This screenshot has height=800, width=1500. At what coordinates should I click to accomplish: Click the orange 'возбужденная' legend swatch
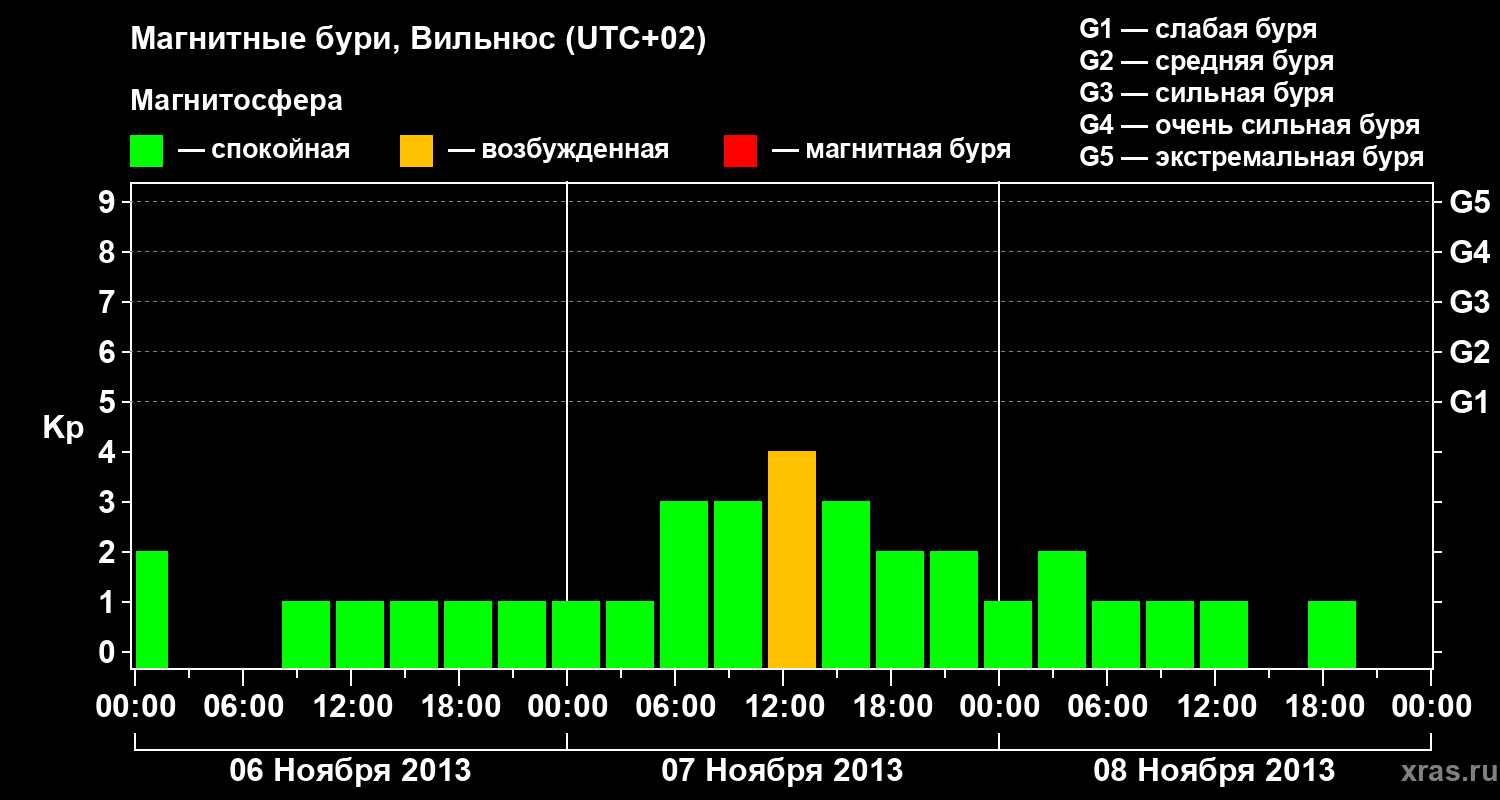coord(417,151)
